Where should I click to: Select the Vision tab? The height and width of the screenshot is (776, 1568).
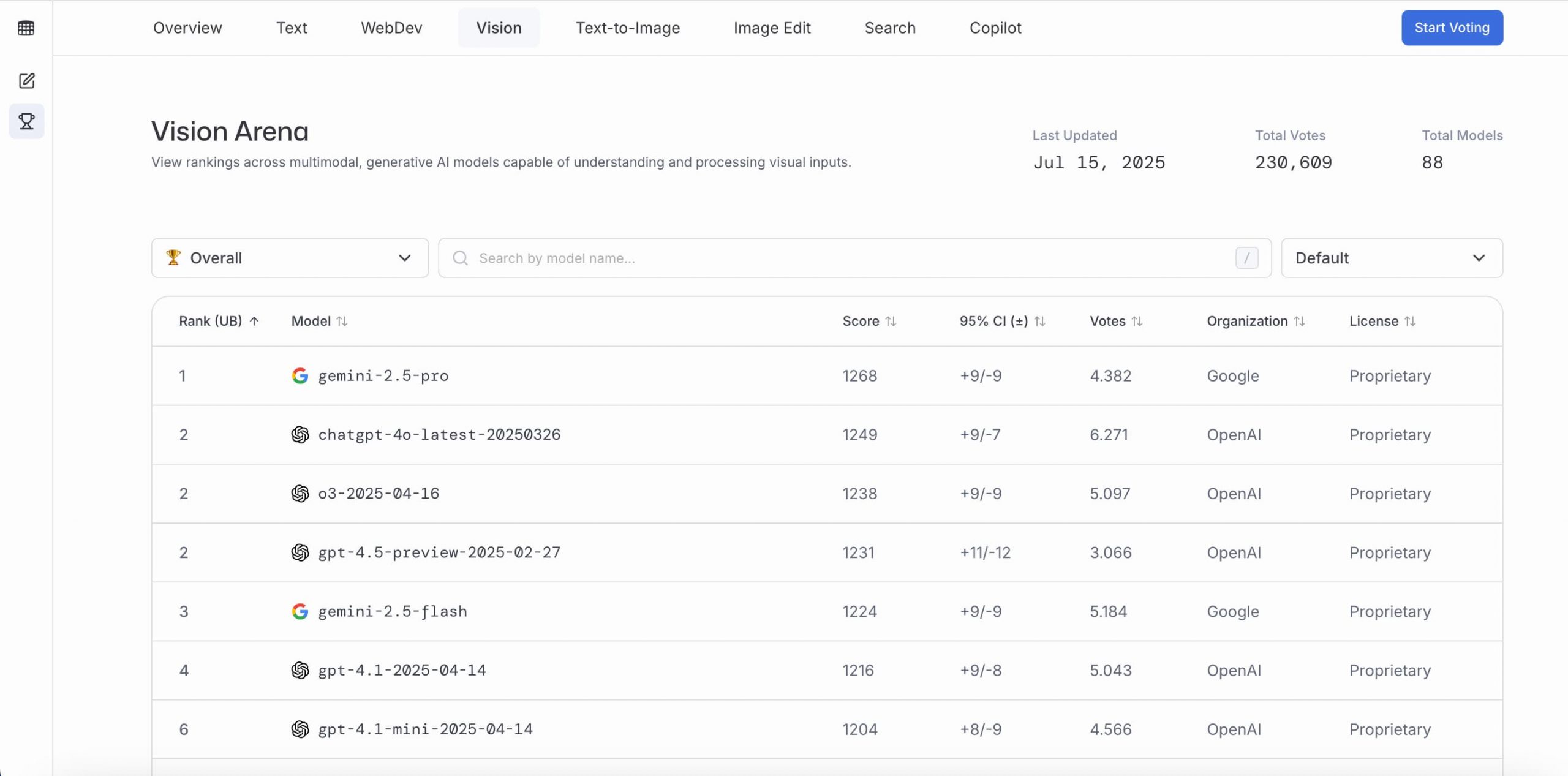point(499,28)
